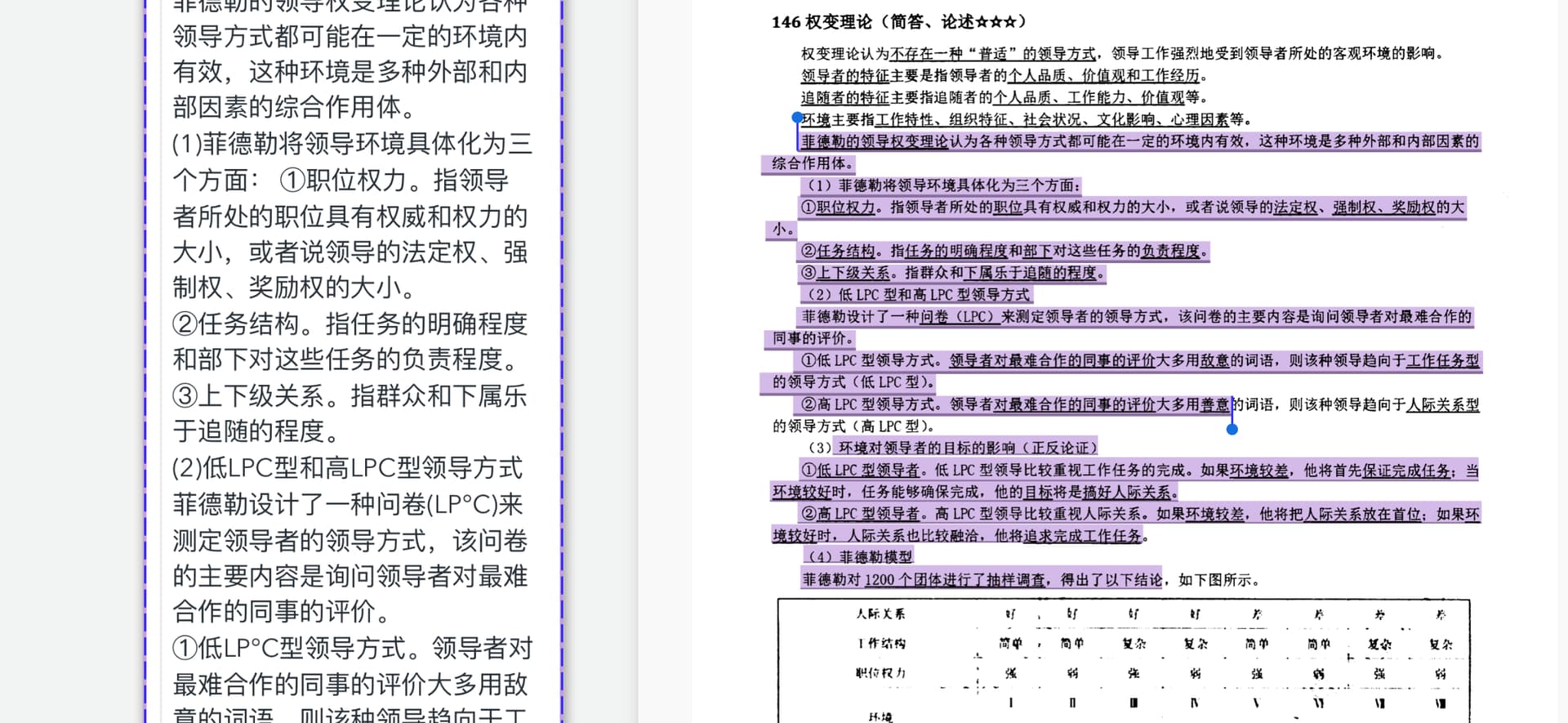Click "②高 LPC 型领导方式" in the document
Viewport: 1568px width, 723px height.
867,404
